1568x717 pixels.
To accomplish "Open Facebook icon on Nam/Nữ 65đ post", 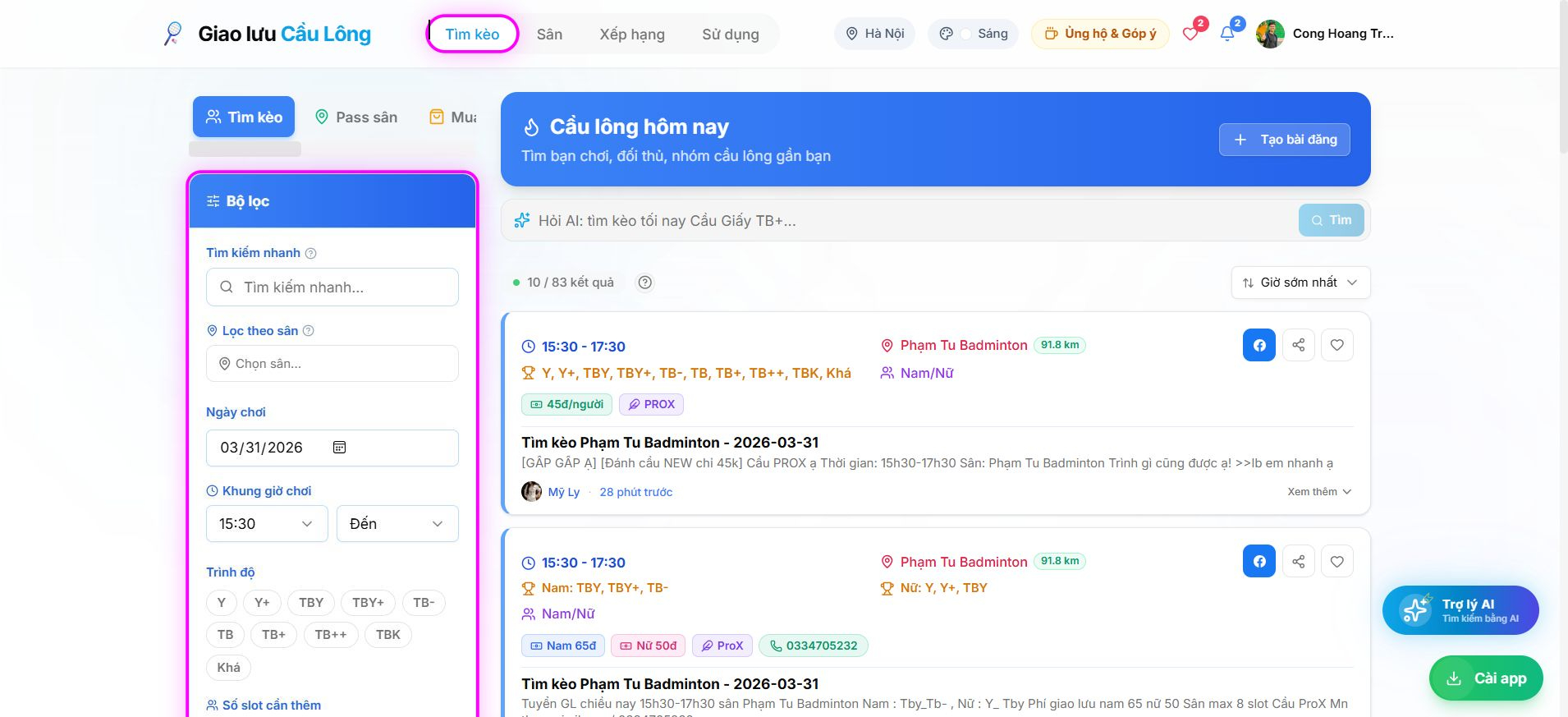I will tap(1259, 562).
